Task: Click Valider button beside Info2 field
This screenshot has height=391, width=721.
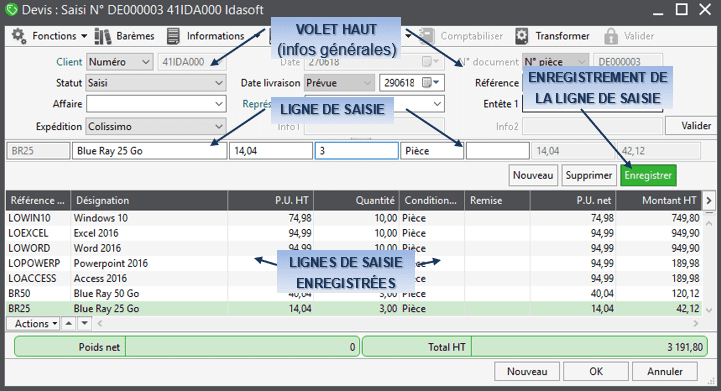Action: pos(692,126)
